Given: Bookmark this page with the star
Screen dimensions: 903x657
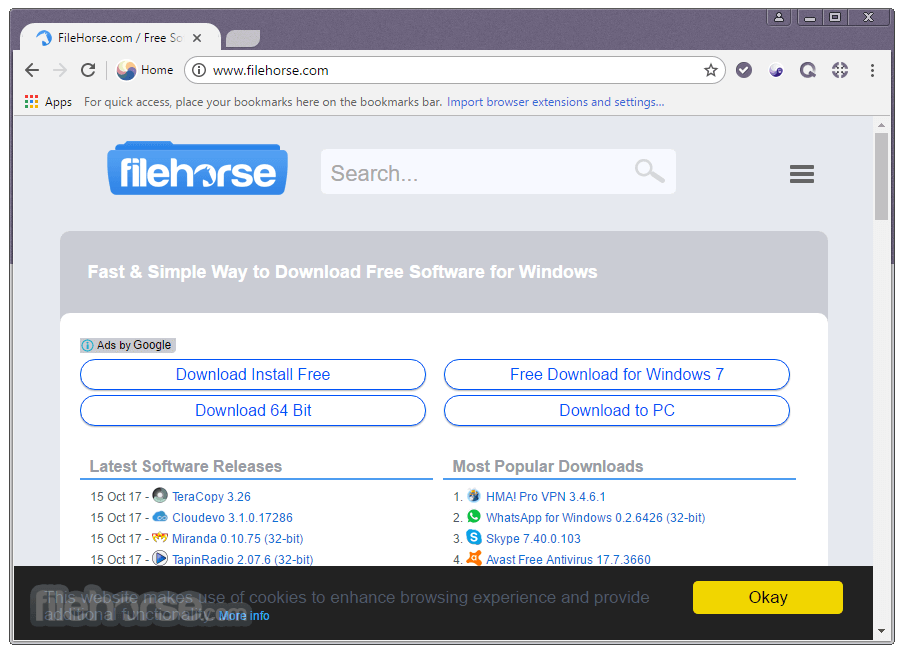Looking at the screenshot, I should click(711, 70).
